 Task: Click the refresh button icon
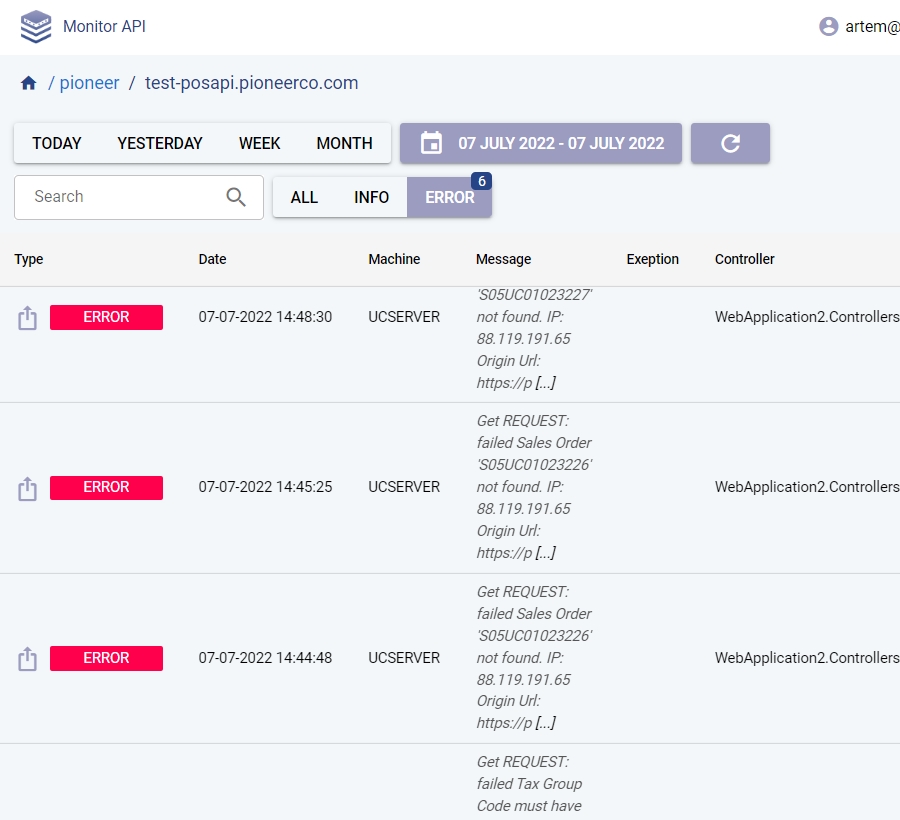(730, 143)
